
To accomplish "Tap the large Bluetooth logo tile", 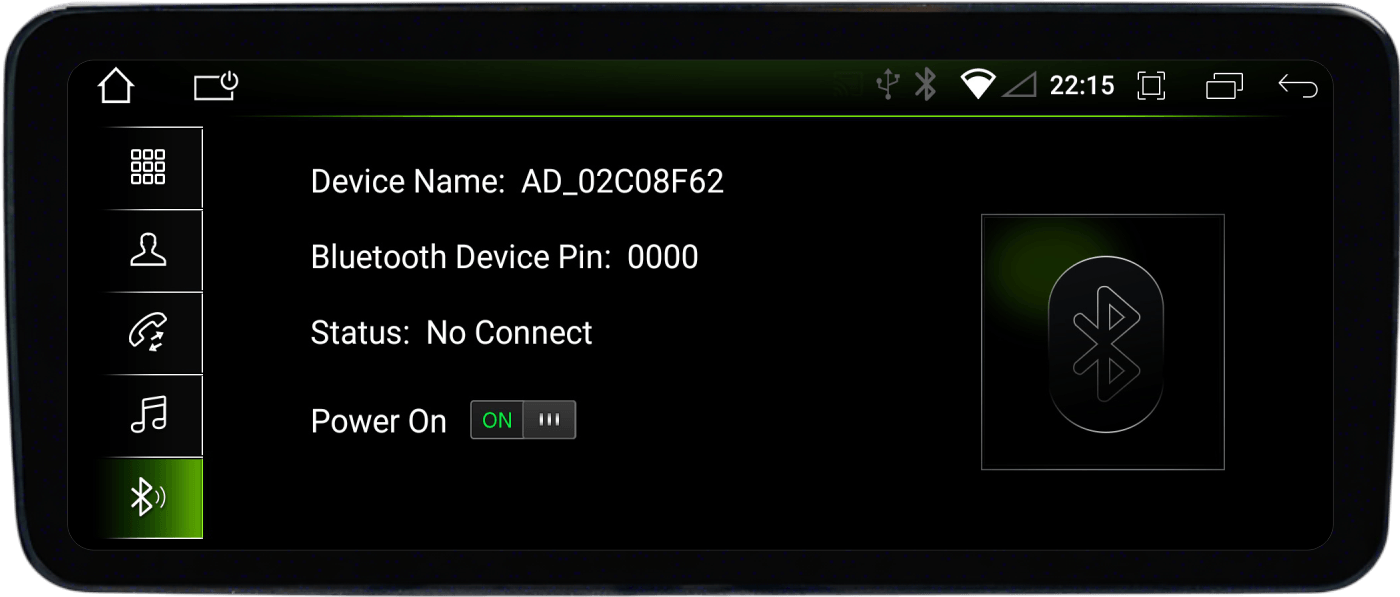I will tap(1103, 342).
